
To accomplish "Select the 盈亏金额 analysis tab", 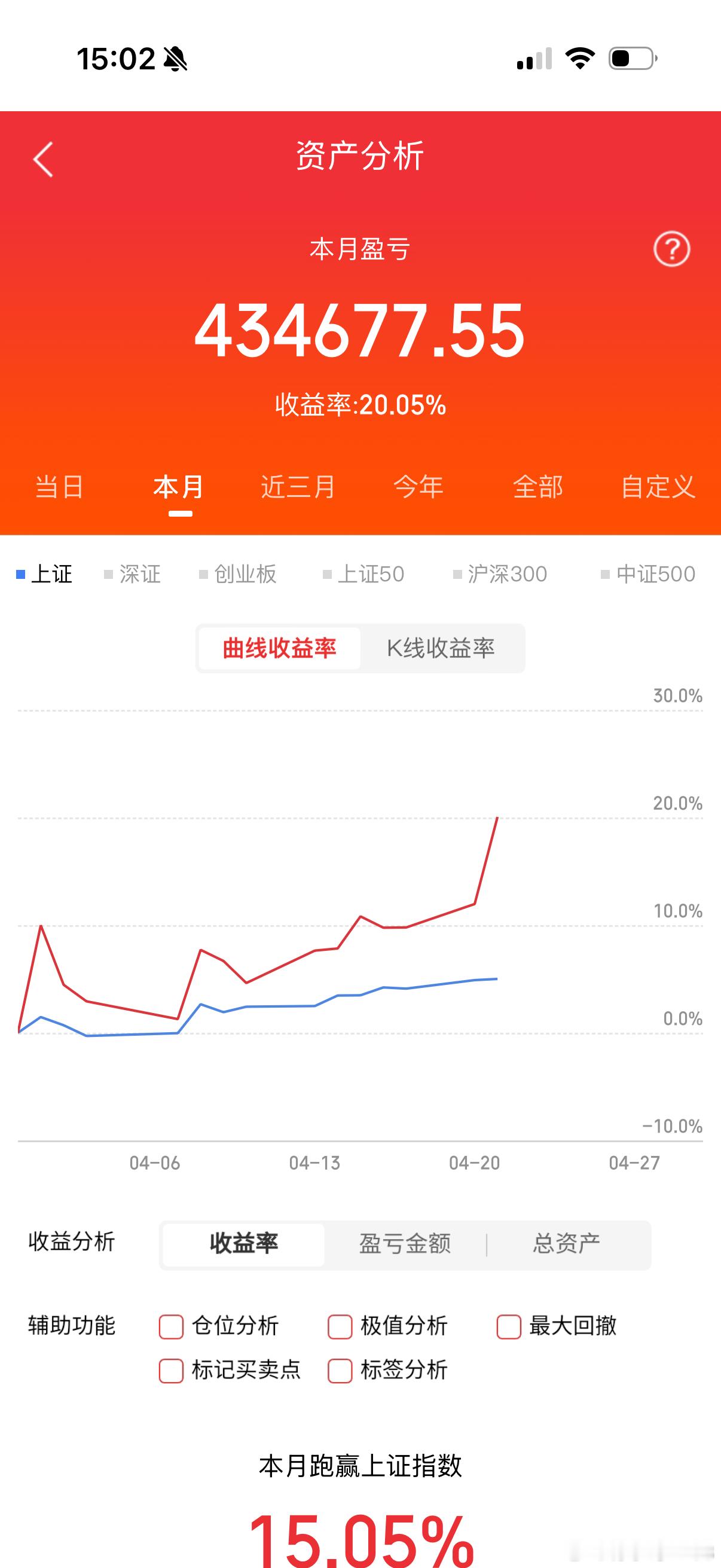I will coord(405,1244).
